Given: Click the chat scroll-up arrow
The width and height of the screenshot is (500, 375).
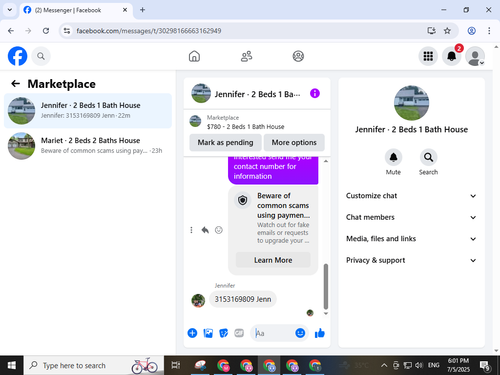Looking at the screenshot, I should click(326, 161).
